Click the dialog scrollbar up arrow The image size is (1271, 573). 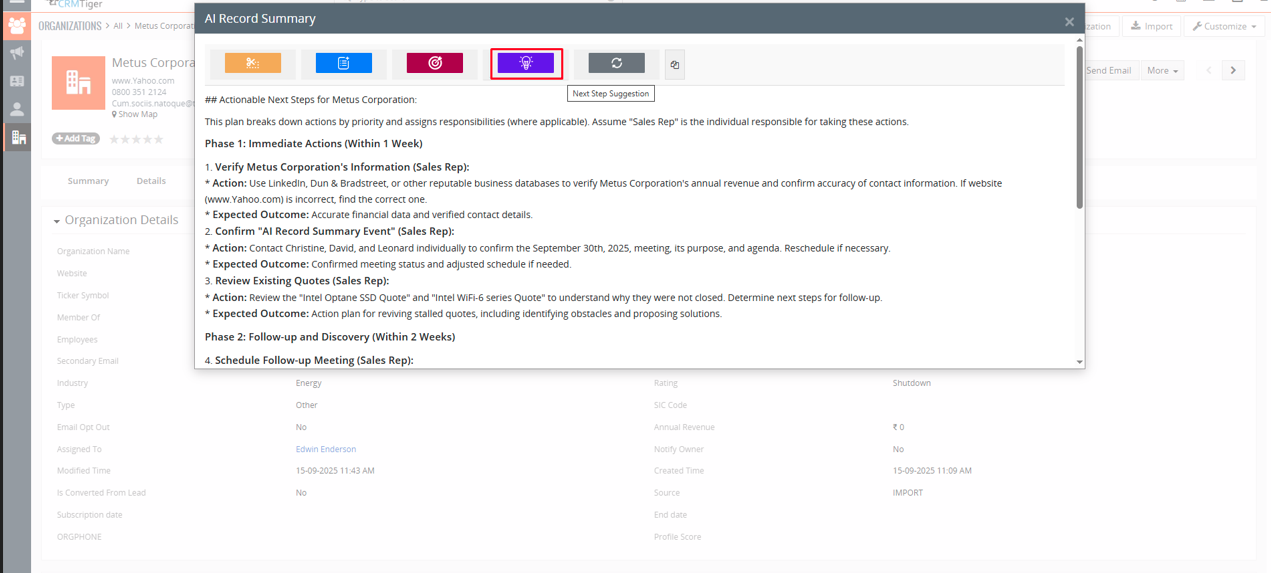point(1080,41)
